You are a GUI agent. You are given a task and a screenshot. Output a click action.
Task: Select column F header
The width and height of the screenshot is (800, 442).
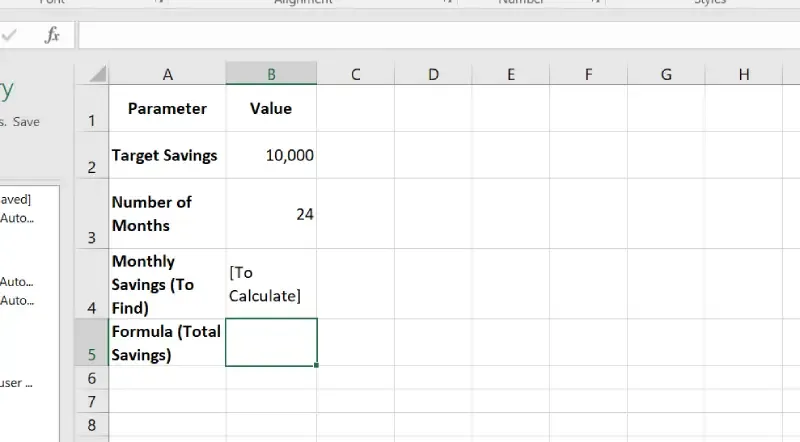pos(588,75)
